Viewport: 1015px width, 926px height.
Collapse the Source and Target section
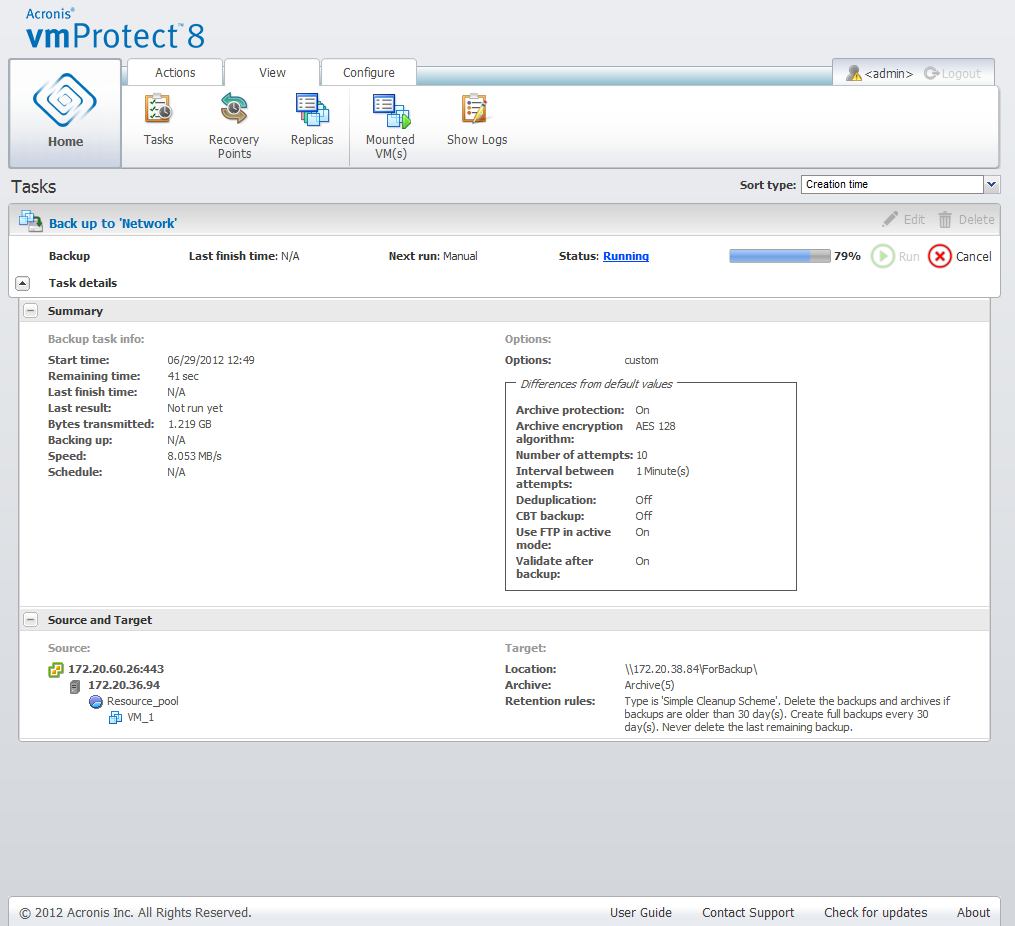30,619
